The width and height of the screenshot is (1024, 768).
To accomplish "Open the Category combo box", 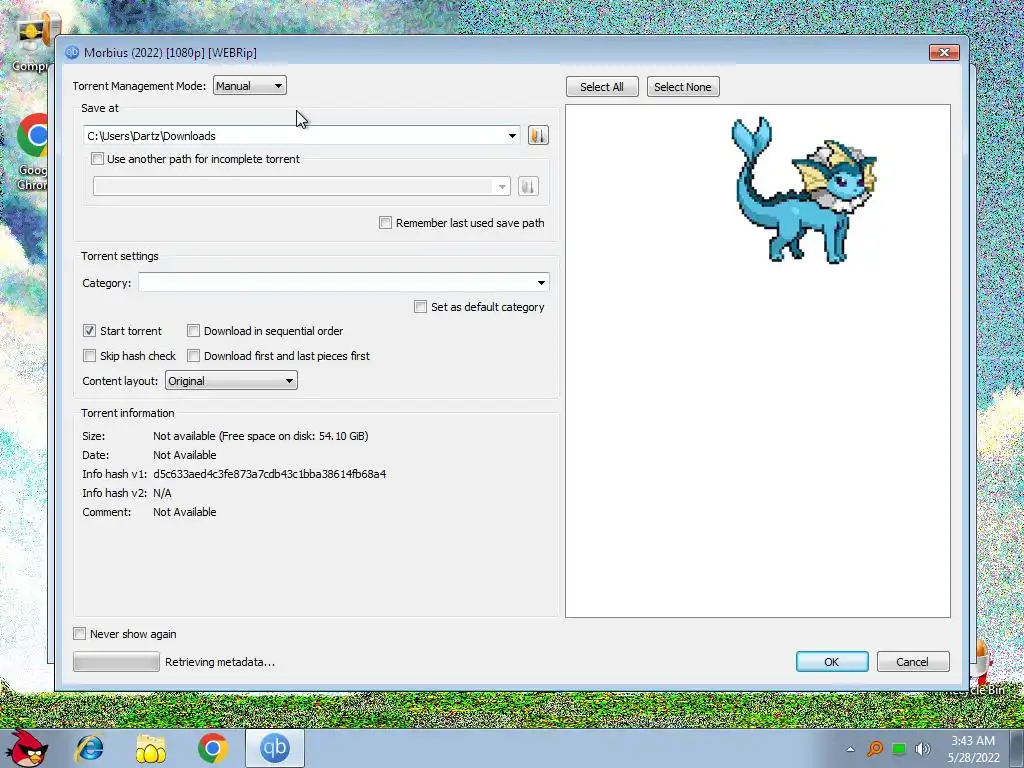I will click(x=344, y=282).
